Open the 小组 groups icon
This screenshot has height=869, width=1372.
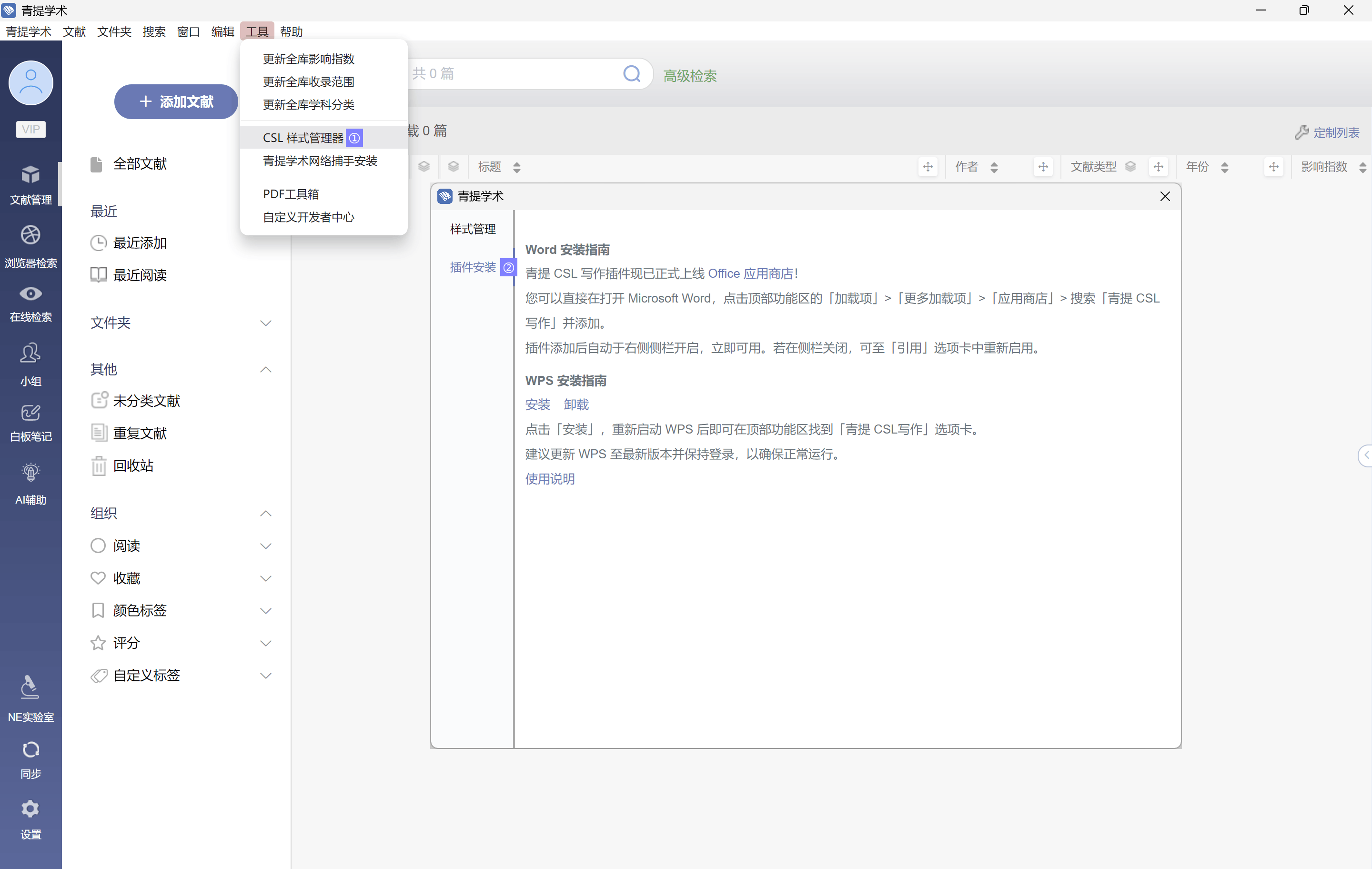pos(31,354)
